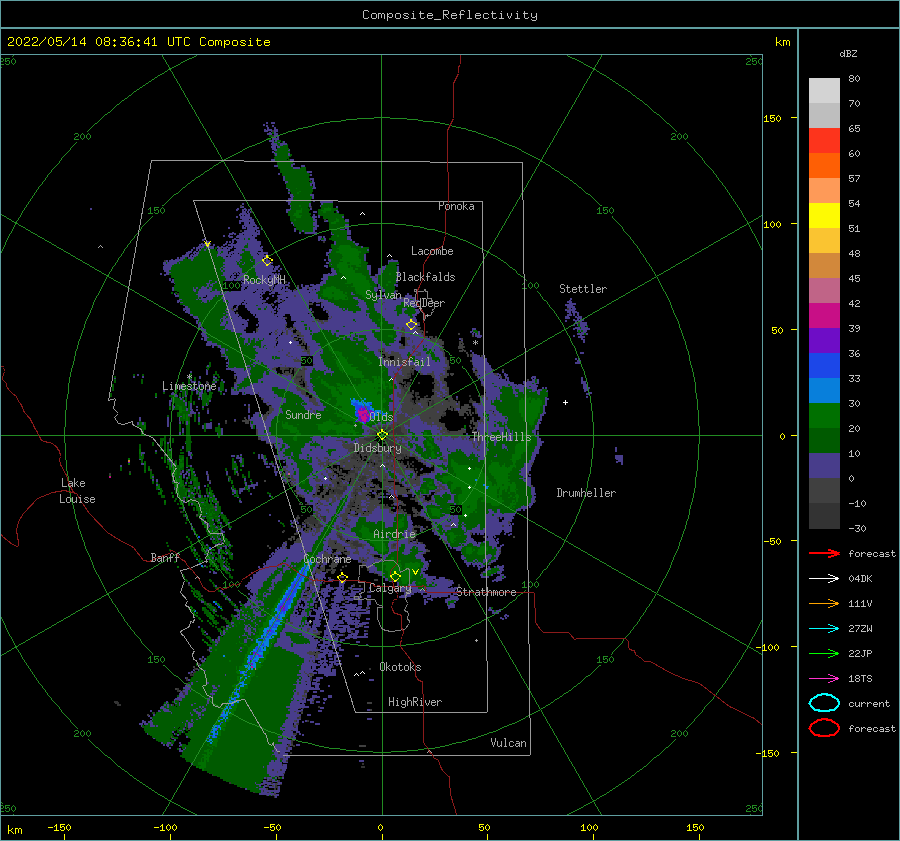Click the slate blue 0-10 dBZ swatch
Screen dimensions: 900x841
pyautogui.click(x=824, y=466)
